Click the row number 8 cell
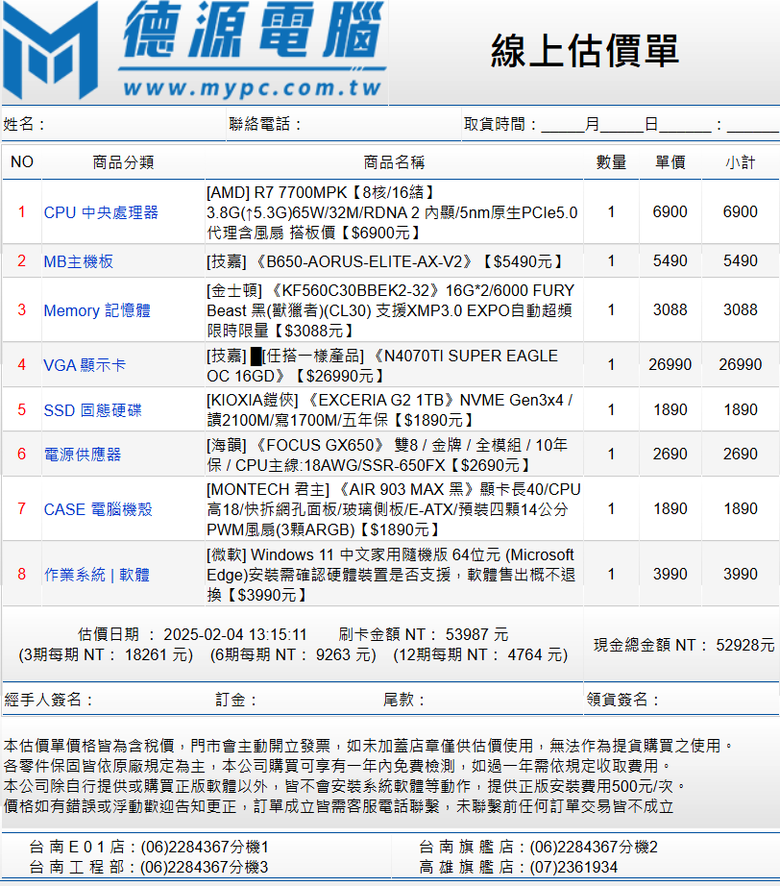 pos(21,574)
